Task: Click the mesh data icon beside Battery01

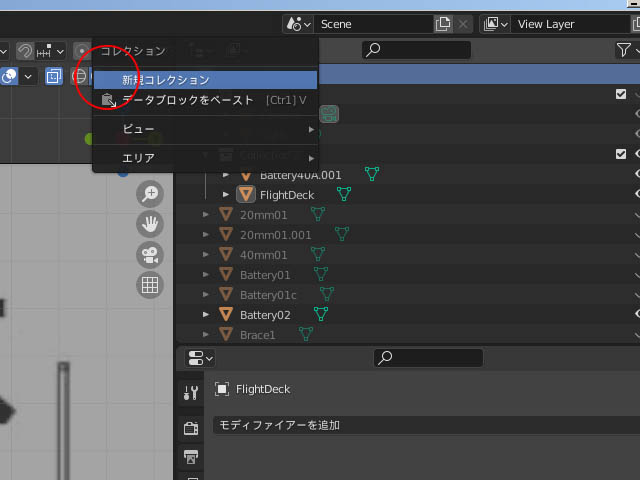Action: click(x=321, y=274)
